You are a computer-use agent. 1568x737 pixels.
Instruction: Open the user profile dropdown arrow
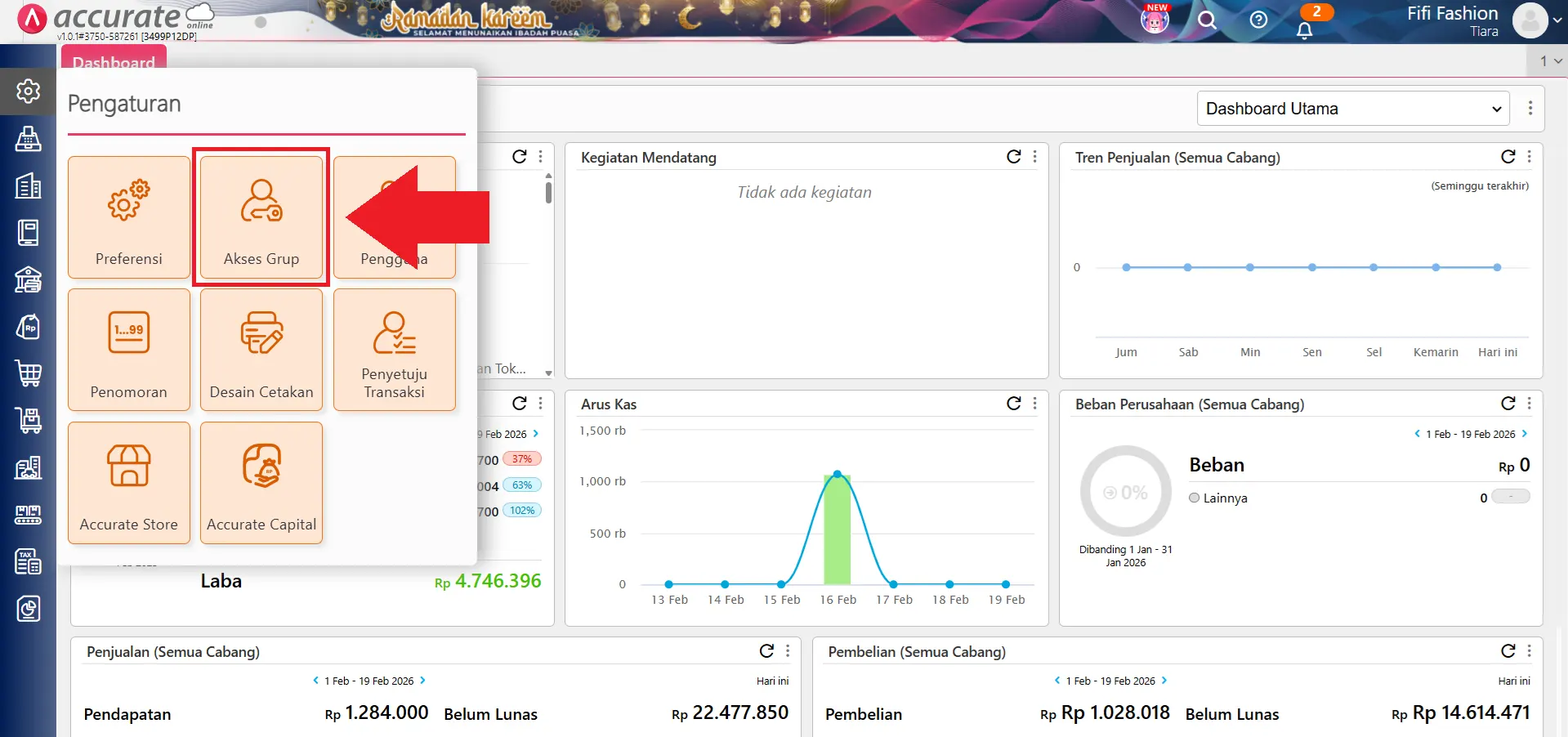1557,22
